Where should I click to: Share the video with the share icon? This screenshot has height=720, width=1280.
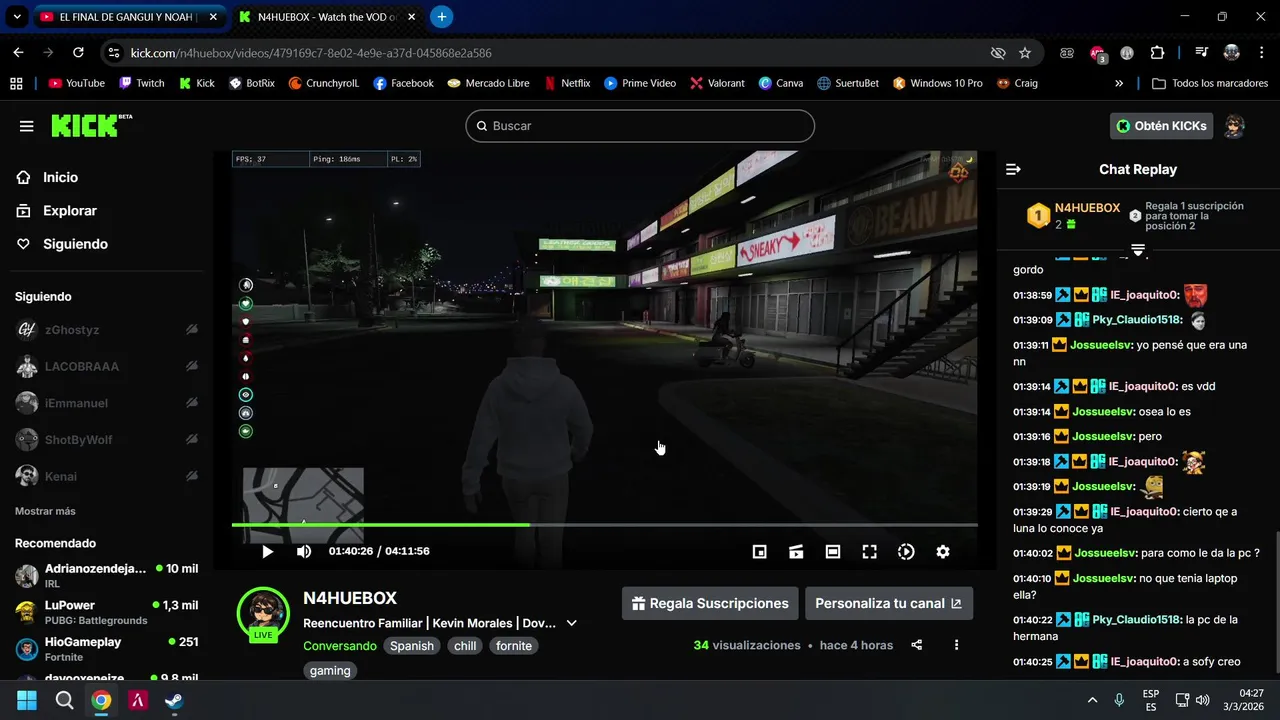pyautogui.click(x=917, y=645)
